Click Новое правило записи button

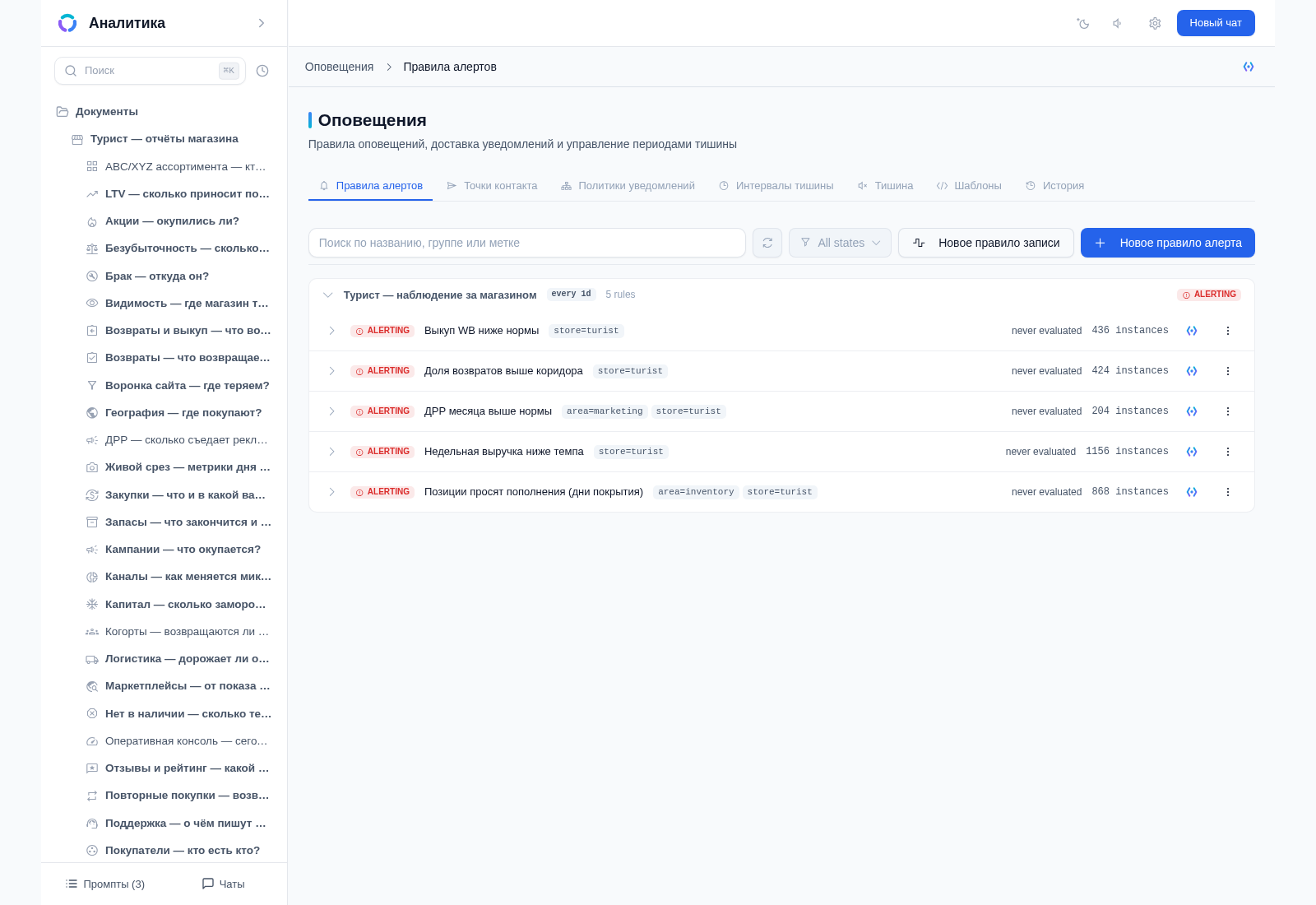pyautogui.click(x=986, y=243)
